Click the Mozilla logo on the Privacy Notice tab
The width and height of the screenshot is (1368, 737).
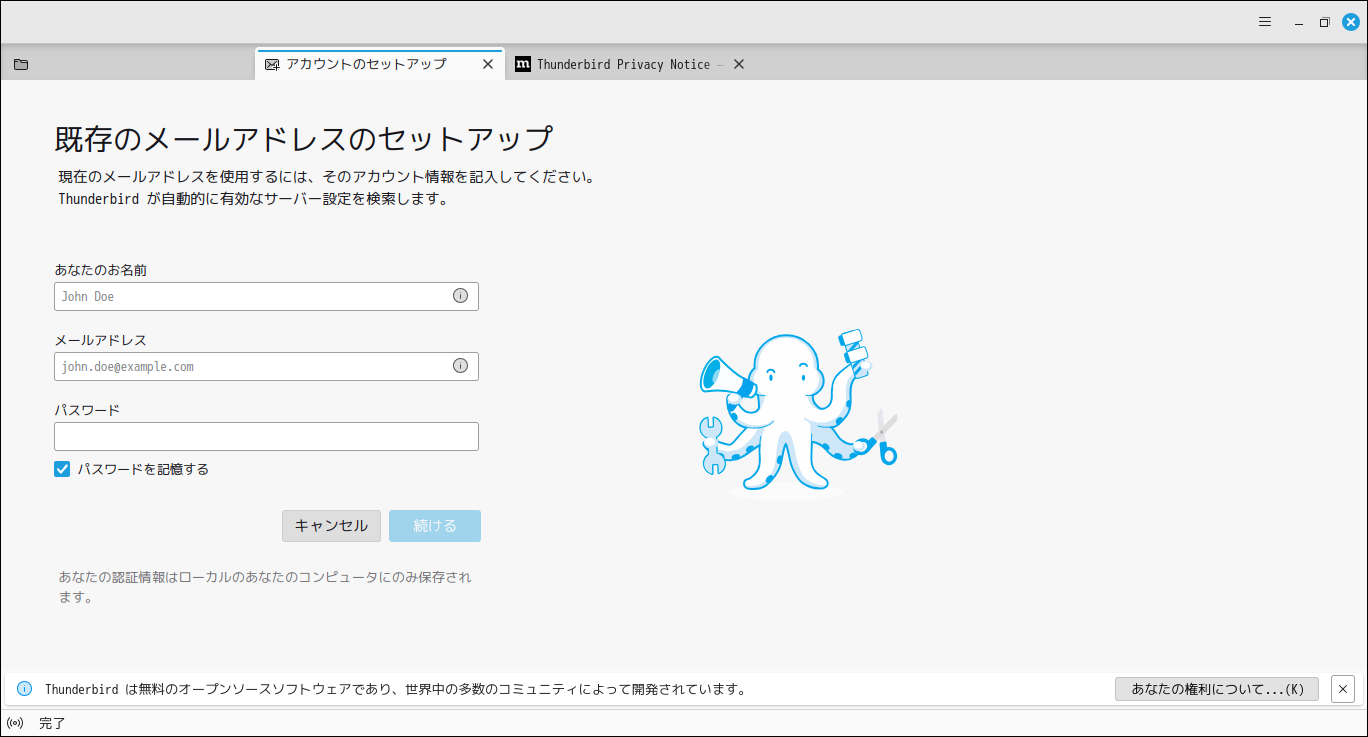click(523, 64)
